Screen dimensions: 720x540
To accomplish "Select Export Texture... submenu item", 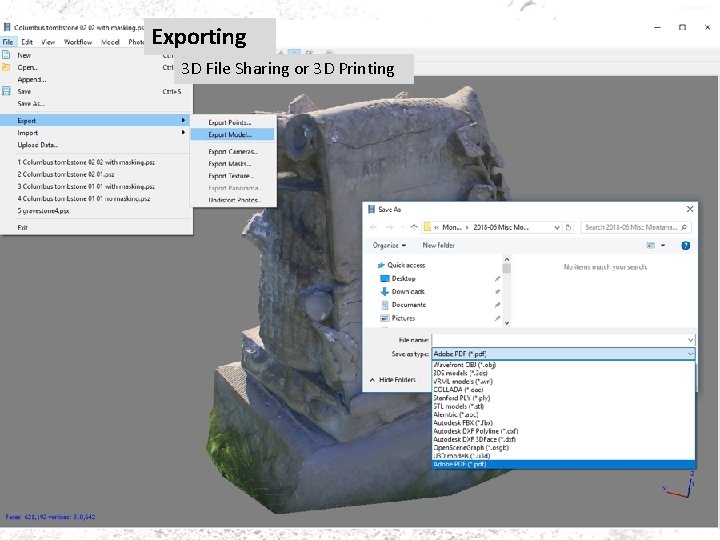I will coord(233,176).
